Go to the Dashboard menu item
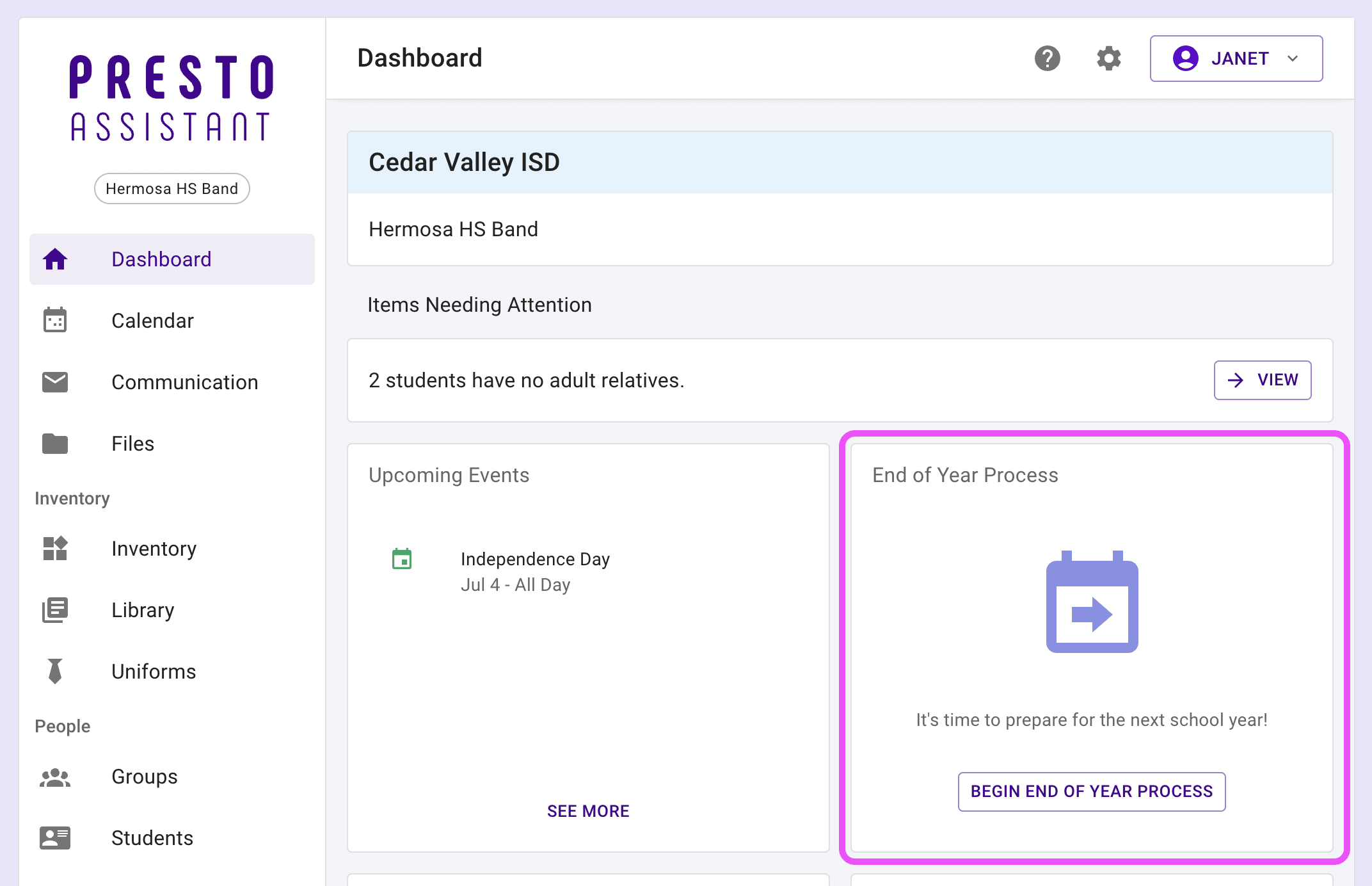The image size is (1372, 886). click(x=172, y=259)
